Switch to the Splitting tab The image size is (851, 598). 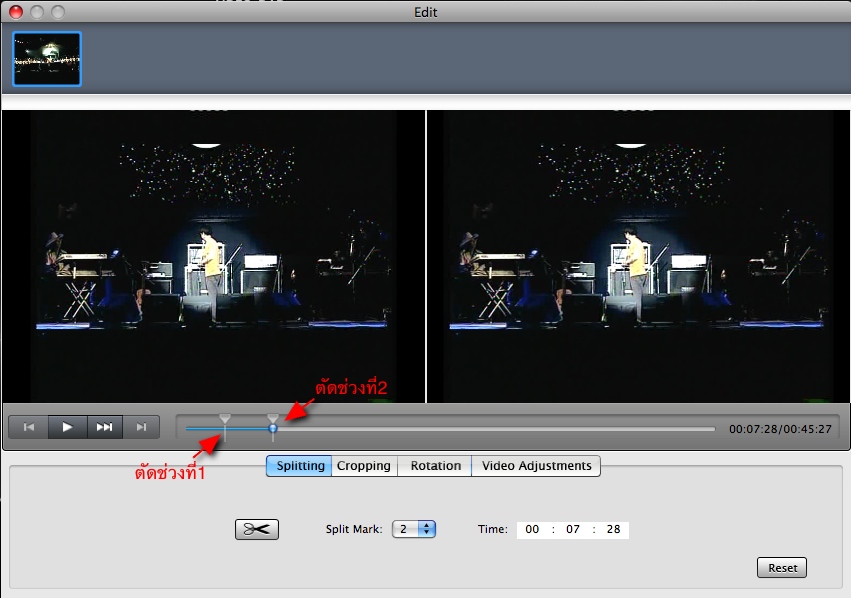click(299, 466)
